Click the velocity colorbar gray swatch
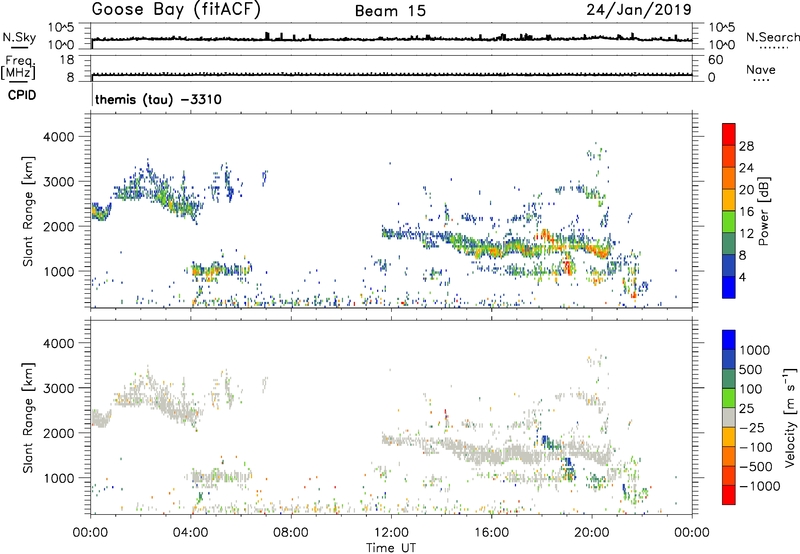Image resolution: width=800 pixels, height=554 pixels. [729, 418]
